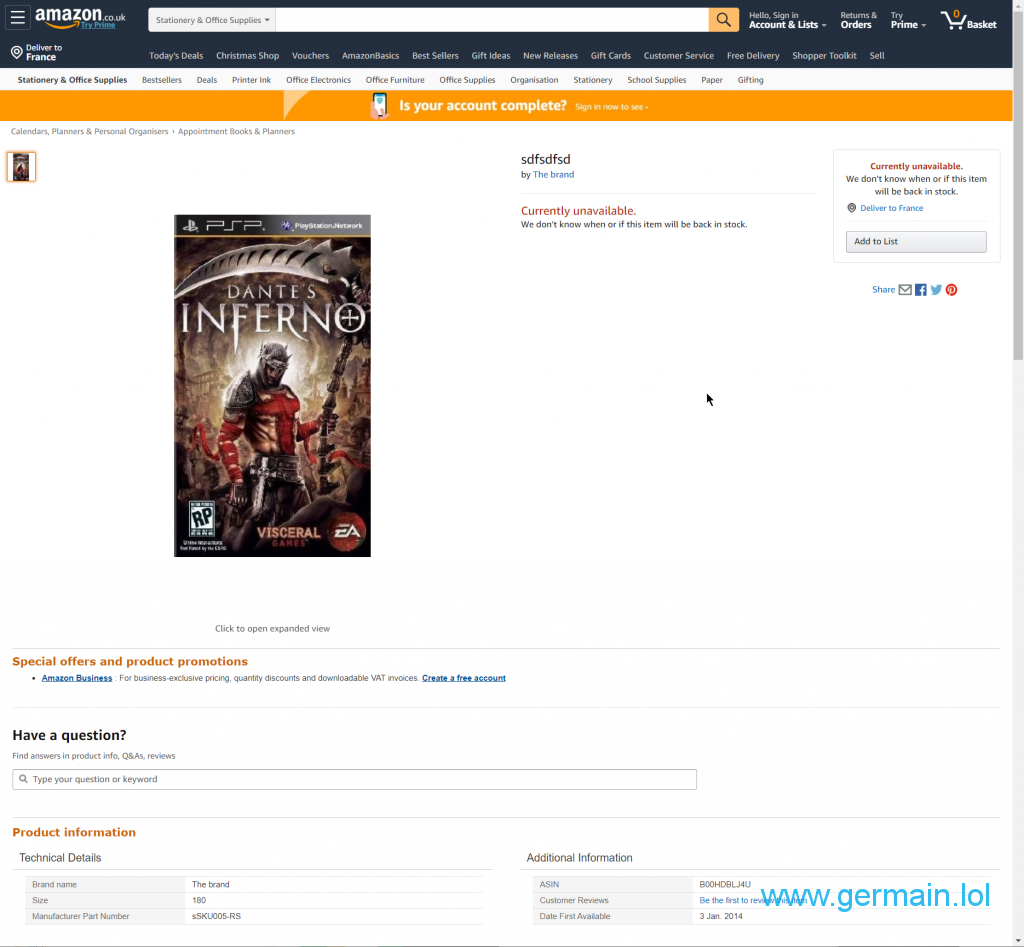The width and height of the screenshot is (1024, 947).
Task: Open the hamburger navigation menu
Action: [18, 19]
